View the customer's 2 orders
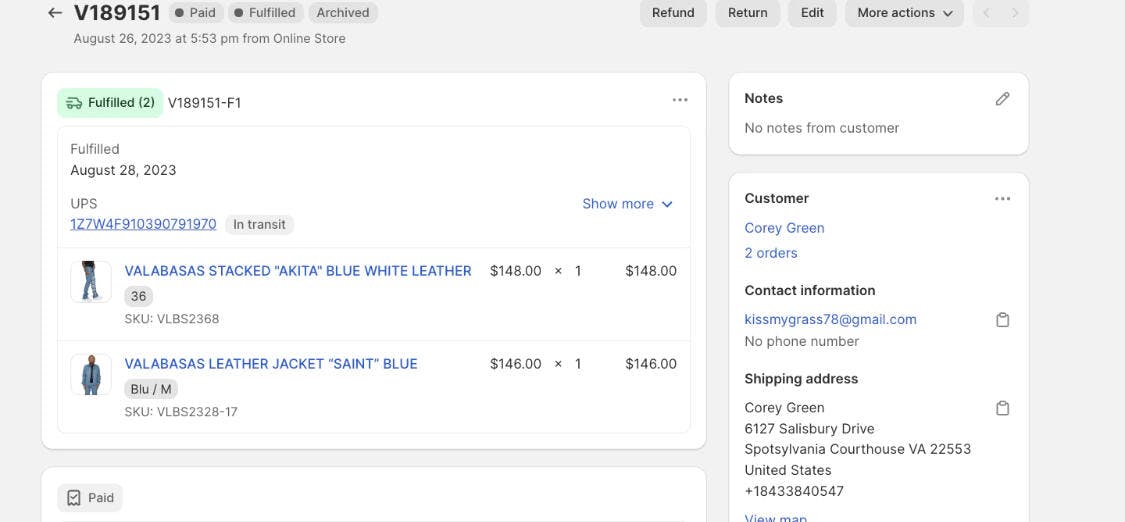This screenshot has height=522, width=1125. pyautogui.click(x=770, y=253)
